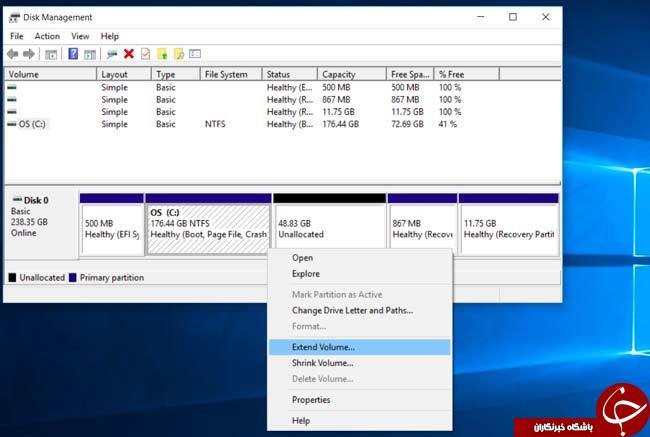Click the yellow folder with green arrow icon

[x=162, y=54]
